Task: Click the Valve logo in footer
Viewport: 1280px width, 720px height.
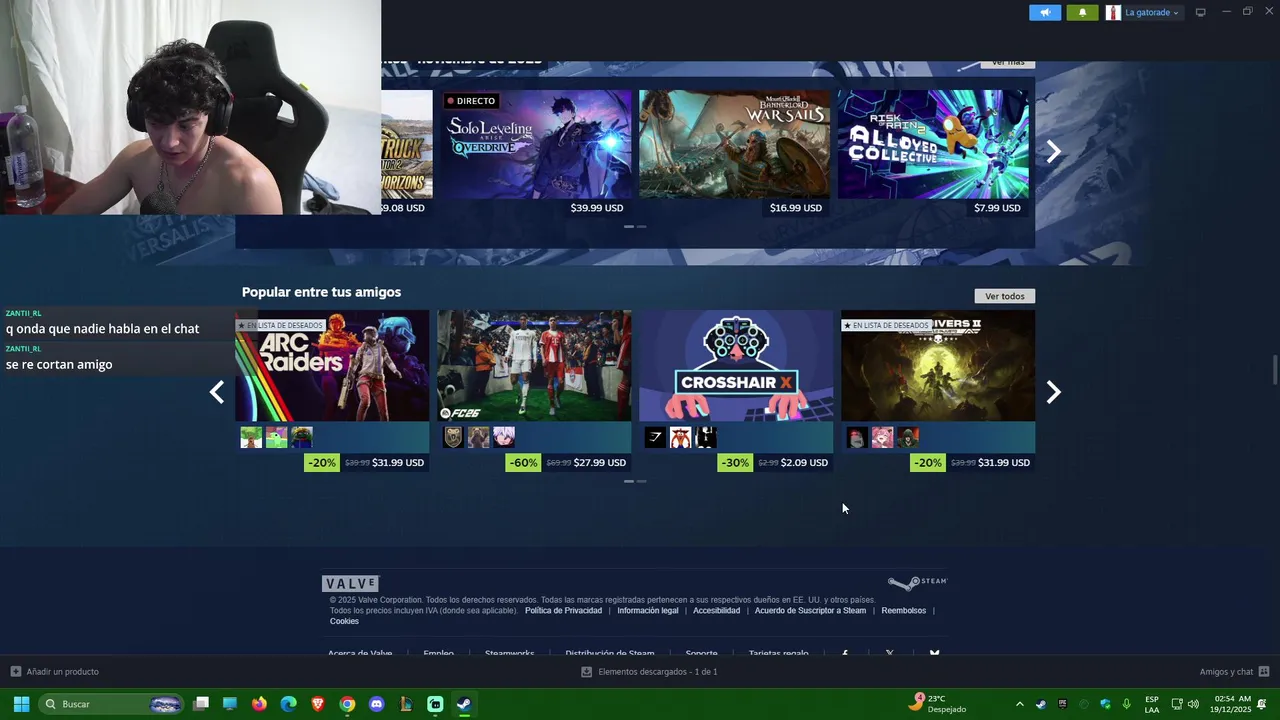Action: (x=350, y=583)
